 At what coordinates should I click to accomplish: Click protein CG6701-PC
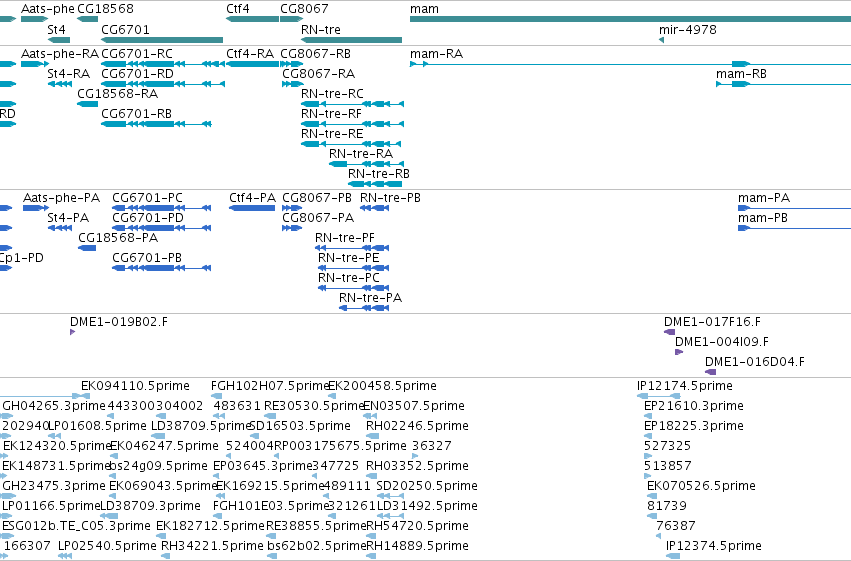tap(161, 208)
